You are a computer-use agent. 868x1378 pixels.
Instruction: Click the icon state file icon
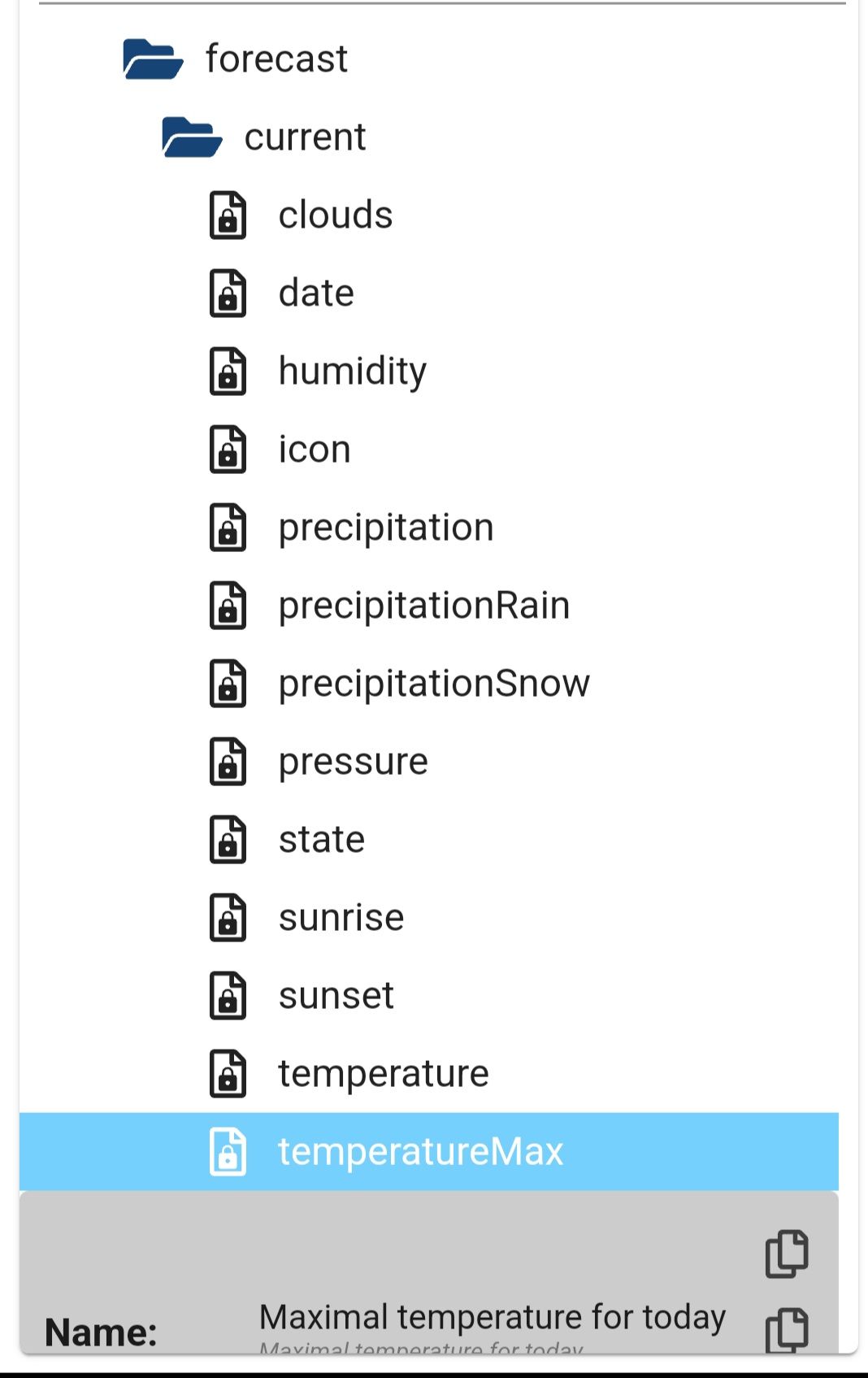click(x=228, y=450)
